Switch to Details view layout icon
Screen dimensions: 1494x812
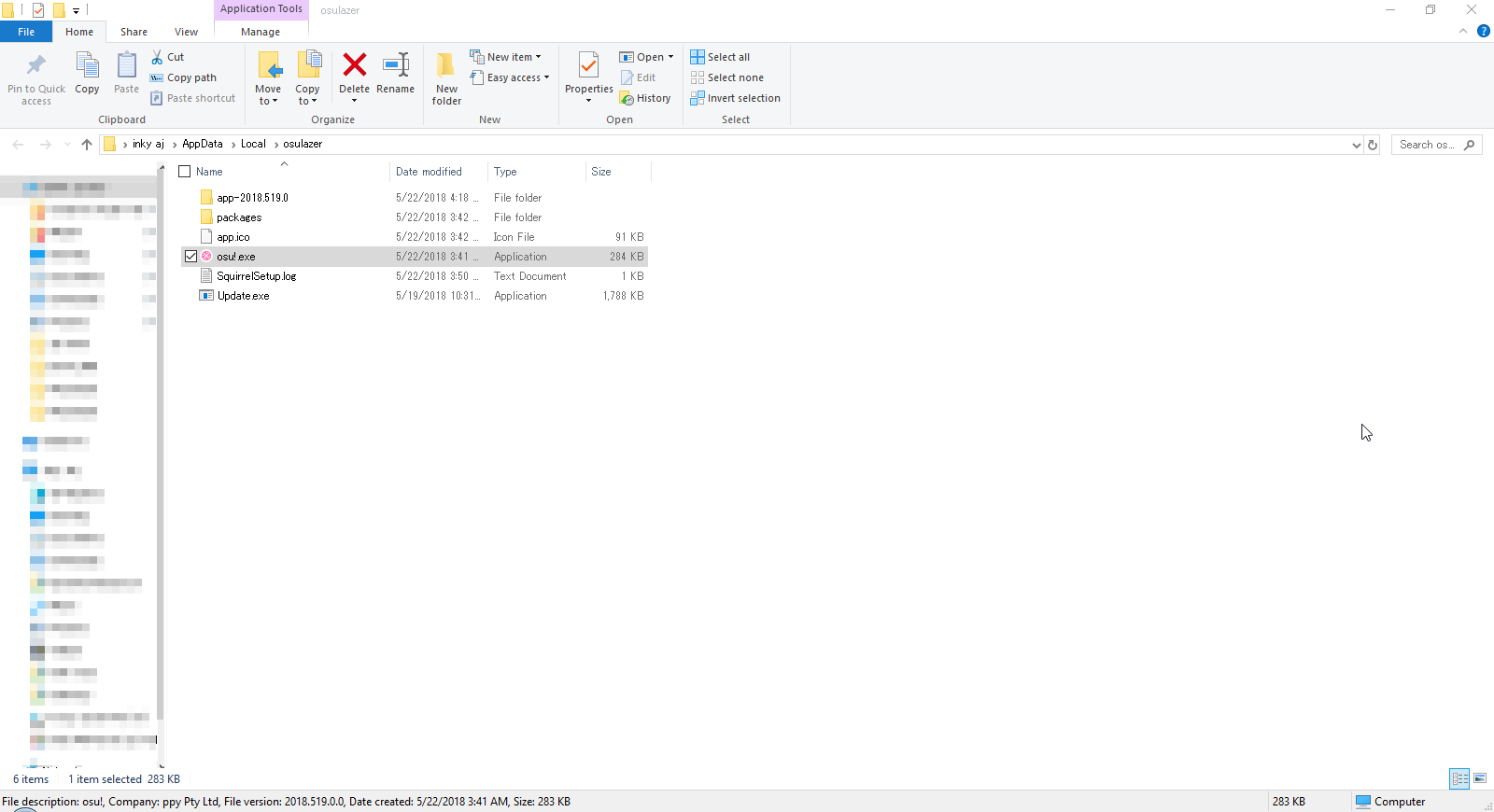[x=1459, y=778]
